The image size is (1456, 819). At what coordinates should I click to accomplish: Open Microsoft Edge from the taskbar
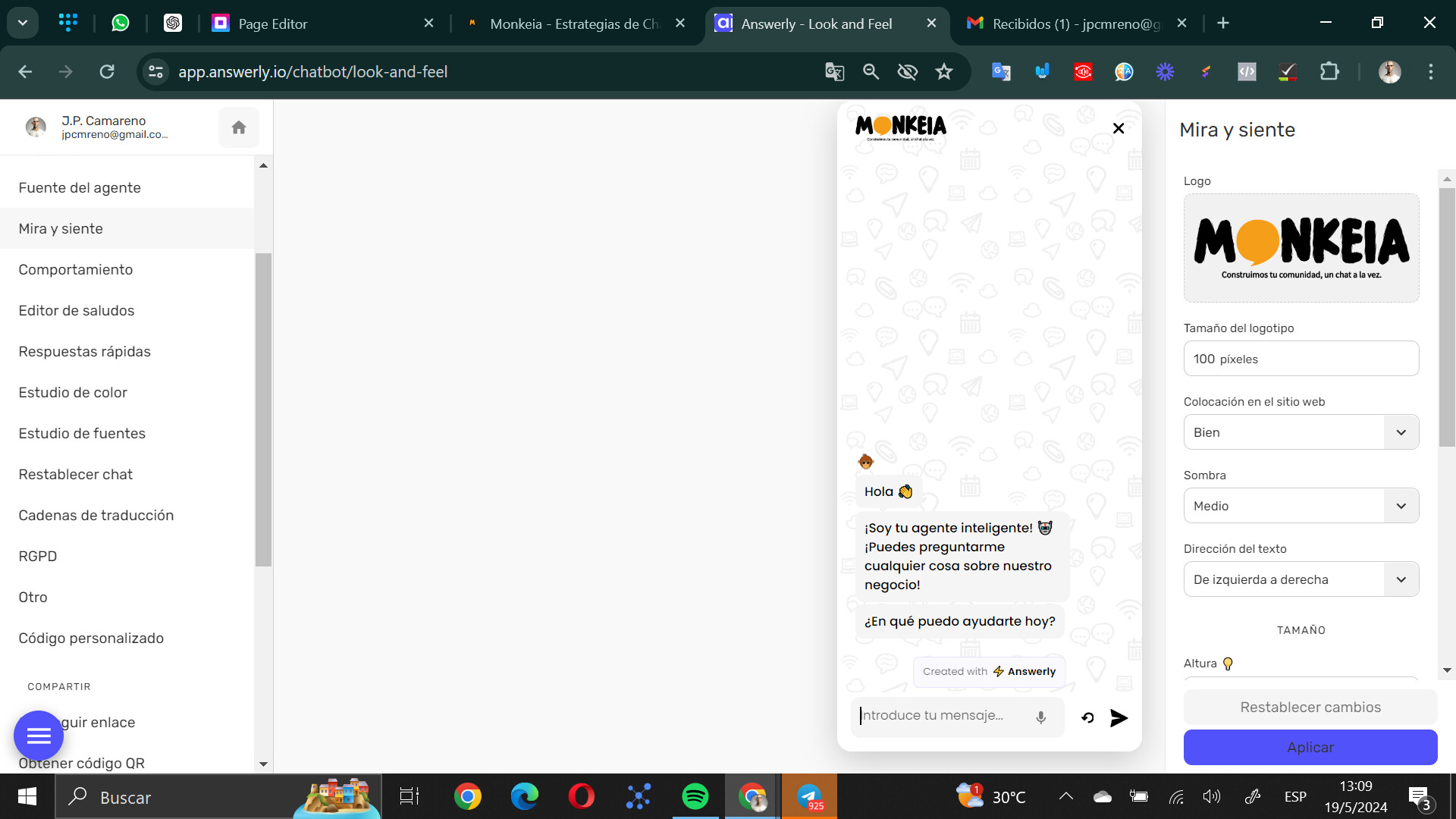click(x=525, y=796)
